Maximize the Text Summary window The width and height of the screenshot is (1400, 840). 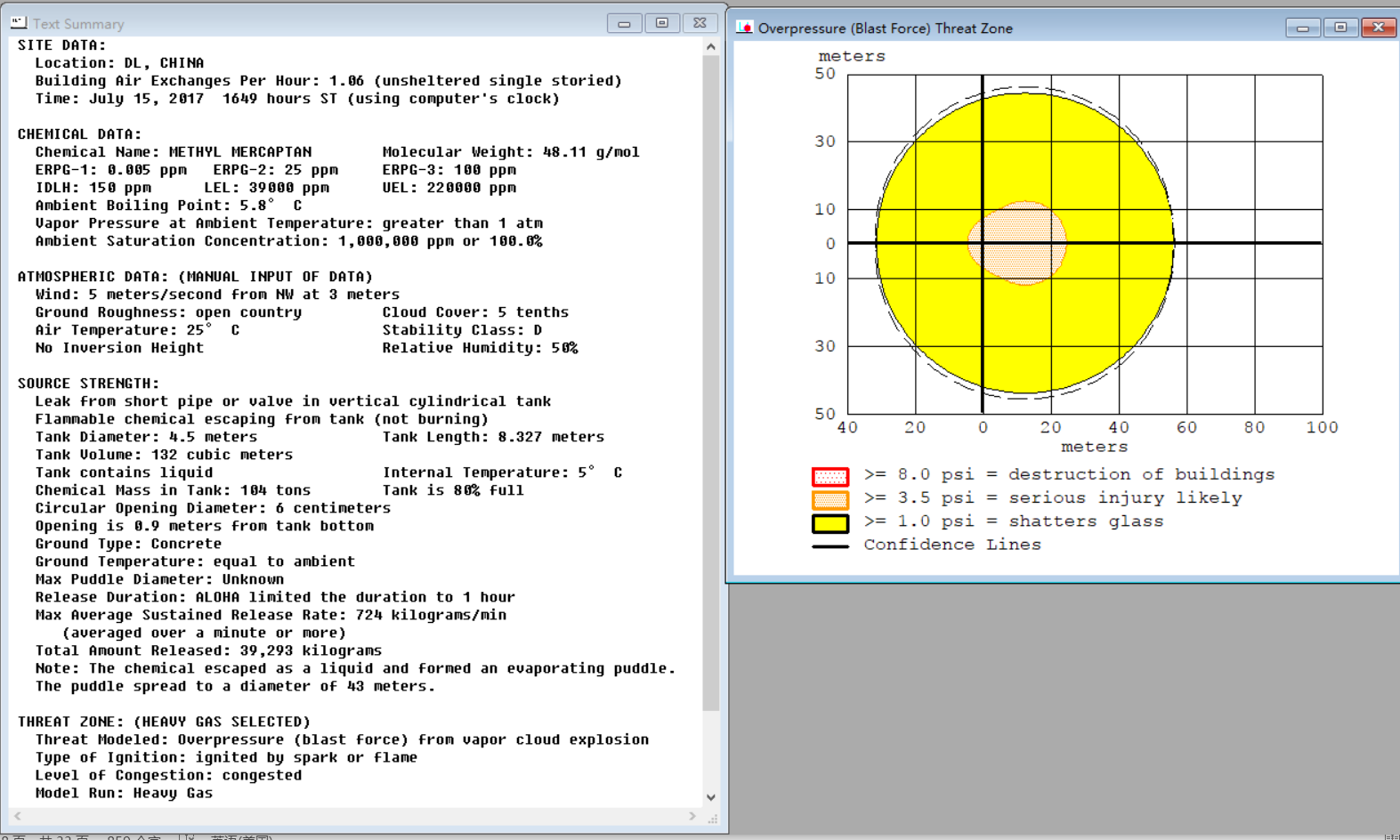point(662,23)
